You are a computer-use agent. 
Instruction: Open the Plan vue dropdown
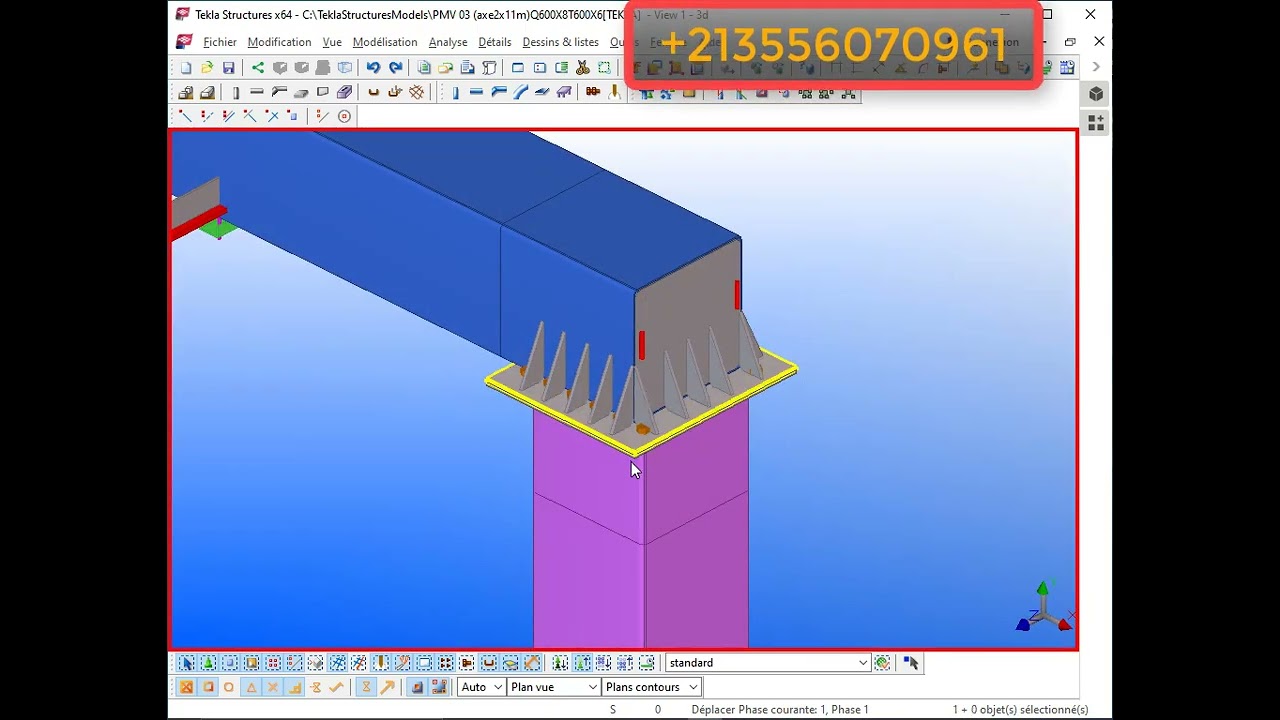point(553,687)
